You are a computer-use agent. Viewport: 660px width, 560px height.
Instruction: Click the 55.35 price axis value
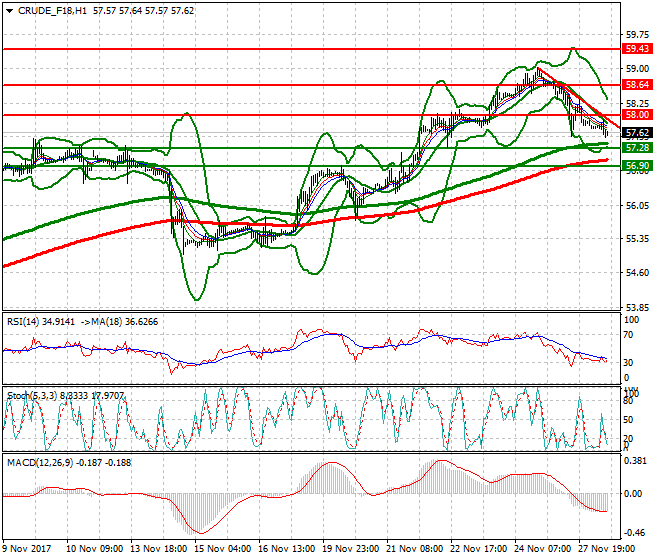[637, 239]
